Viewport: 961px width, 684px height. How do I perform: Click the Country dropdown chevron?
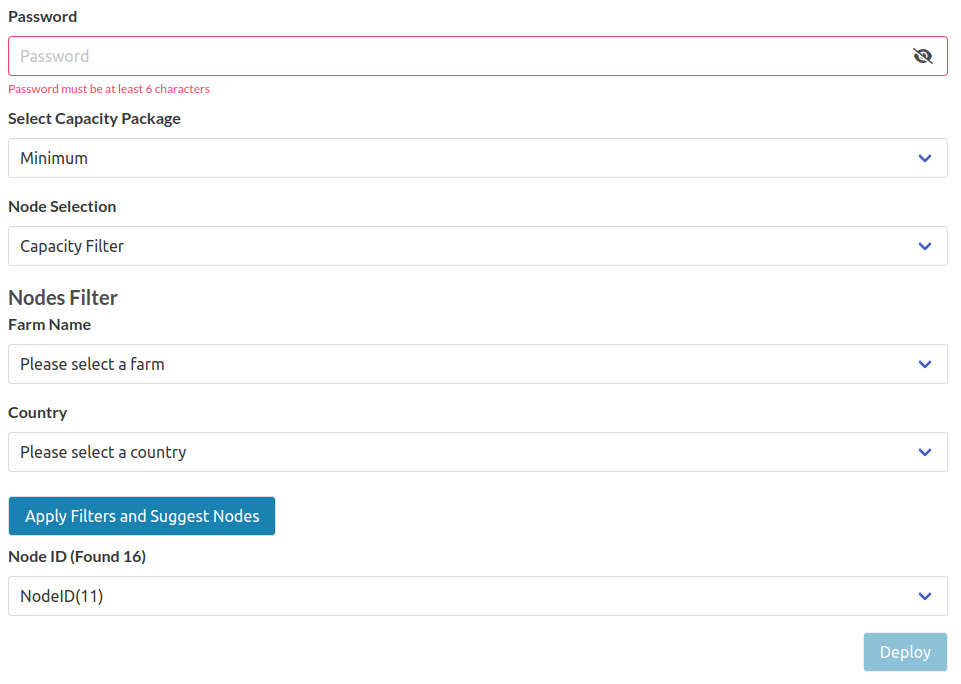pos(924,452)
